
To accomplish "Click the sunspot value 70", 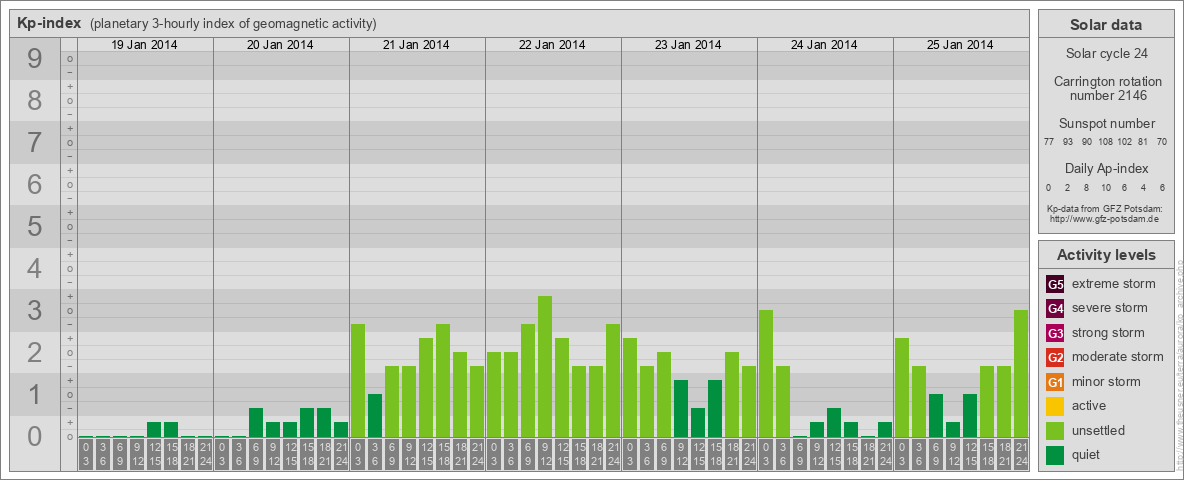I will 1162,141.
